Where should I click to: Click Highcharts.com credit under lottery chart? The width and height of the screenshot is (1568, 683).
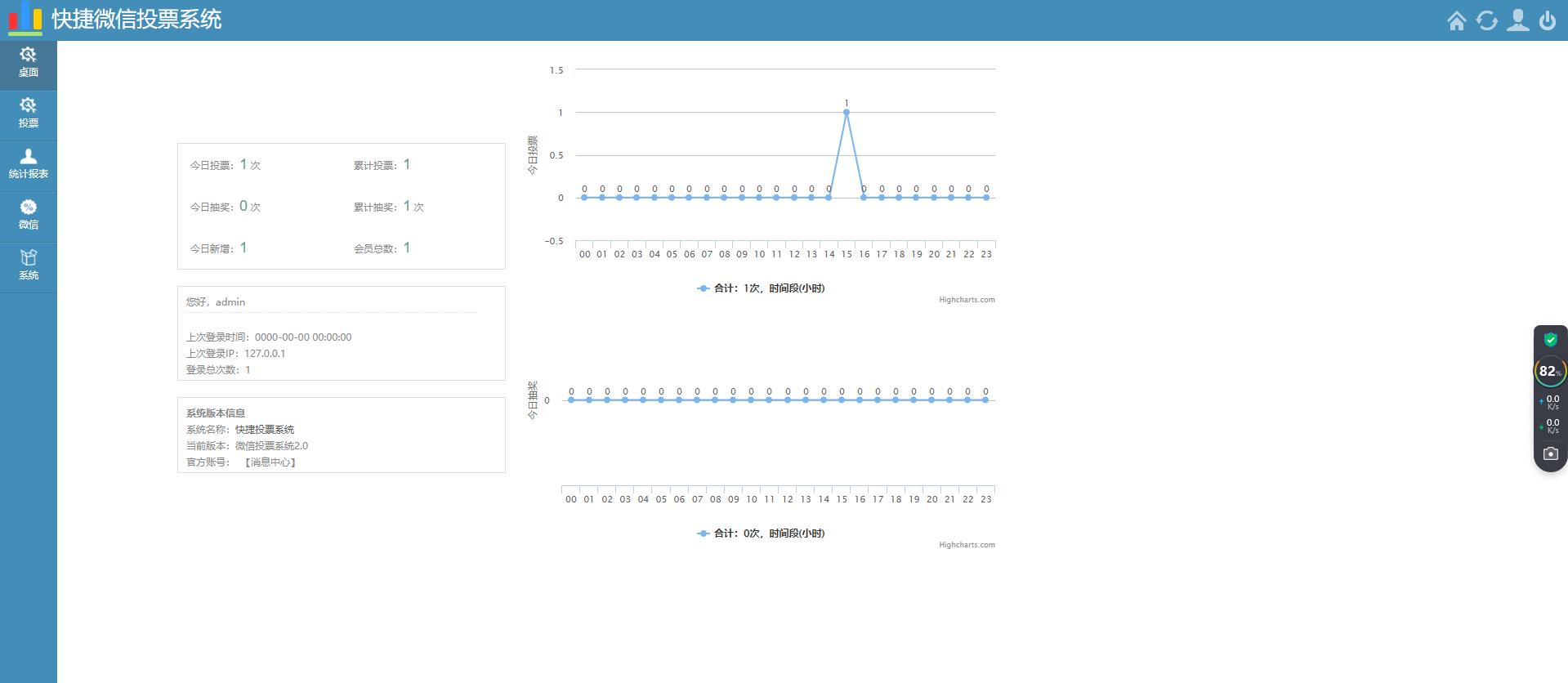(x=967, y=545)
